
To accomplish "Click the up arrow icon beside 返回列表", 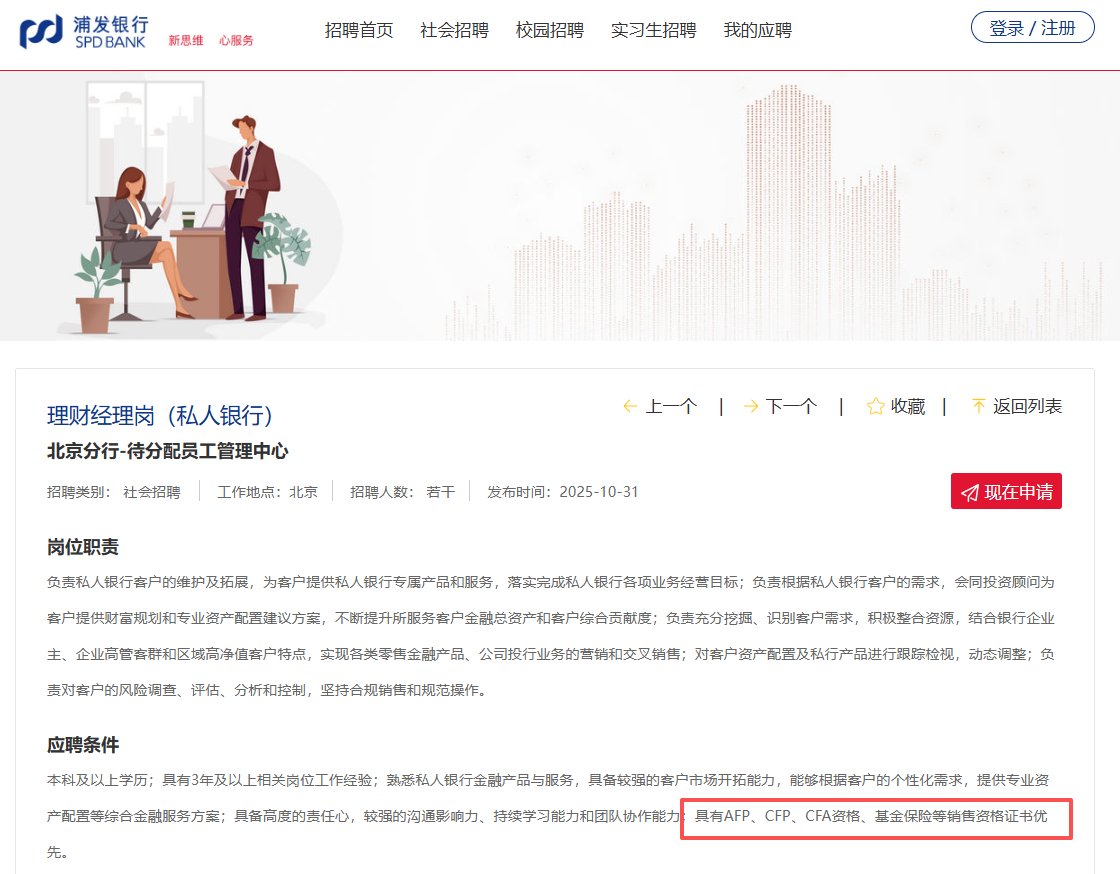I will click(x=978, y=406).
